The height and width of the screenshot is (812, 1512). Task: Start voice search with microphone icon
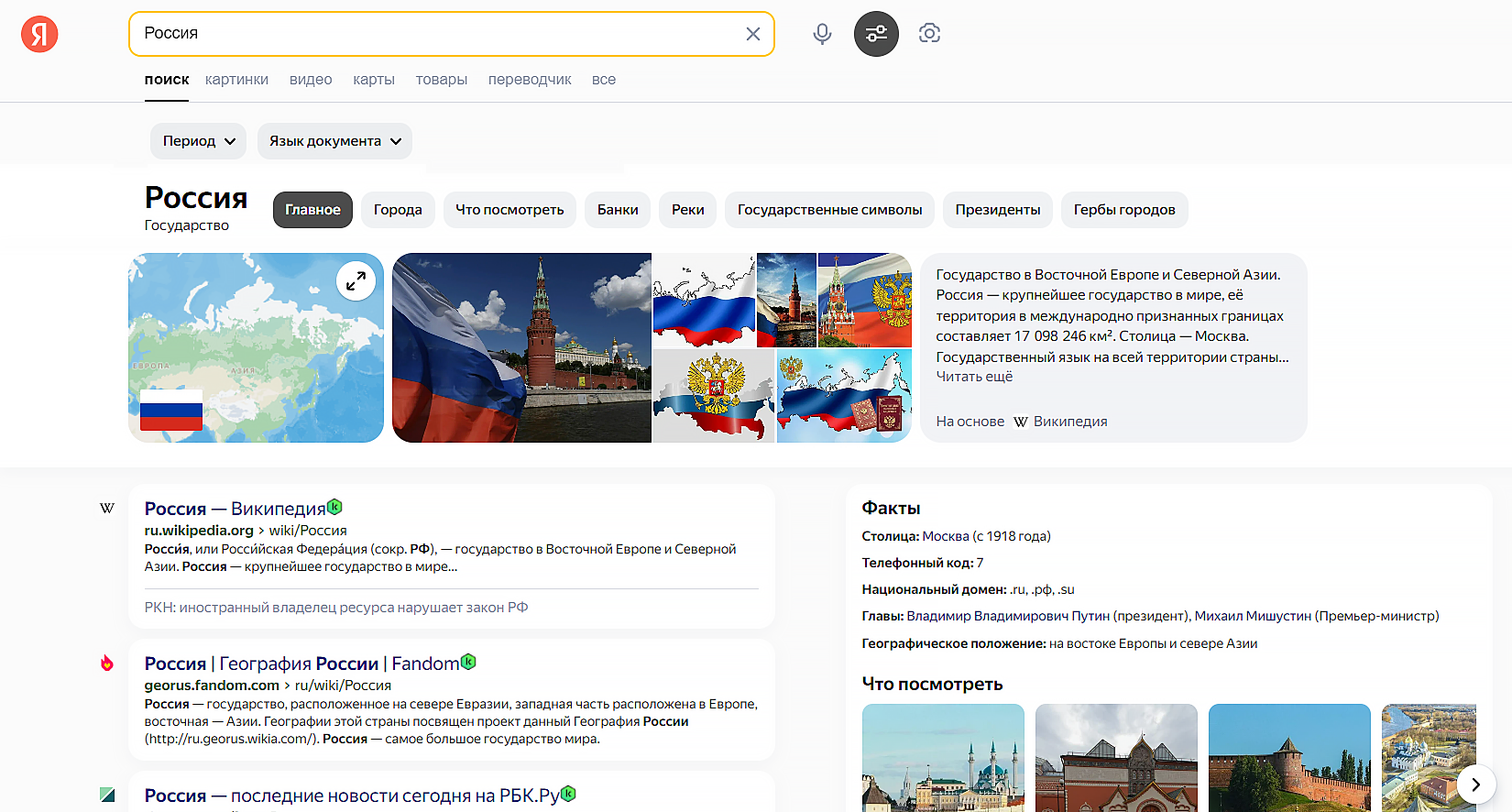(x=822, y=34)
